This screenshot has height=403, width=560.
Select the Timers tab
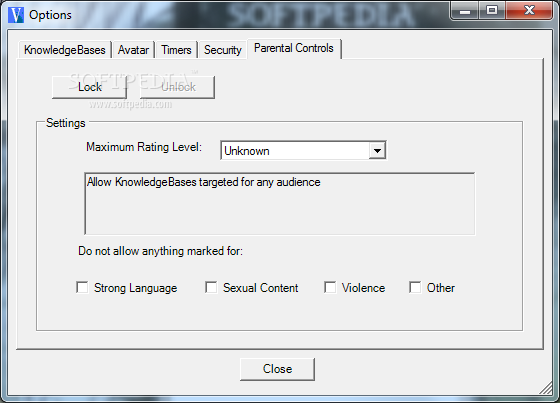pyautogui.click(x=176, y=50)
